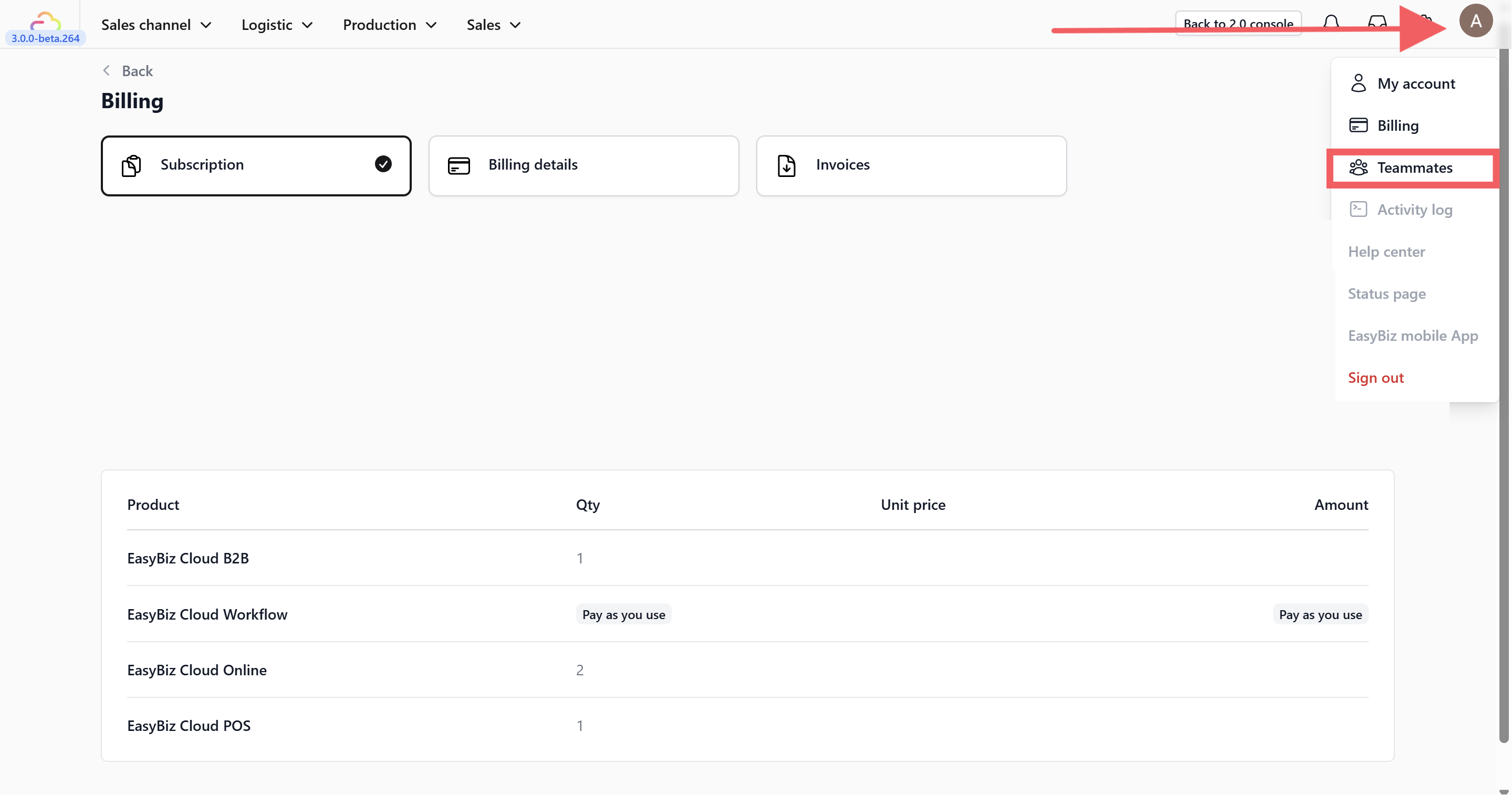The width and height of the screenshot is (1512, 795).
Task: Expand the Sales channel dropdown
Action: [x=156, y=25]
